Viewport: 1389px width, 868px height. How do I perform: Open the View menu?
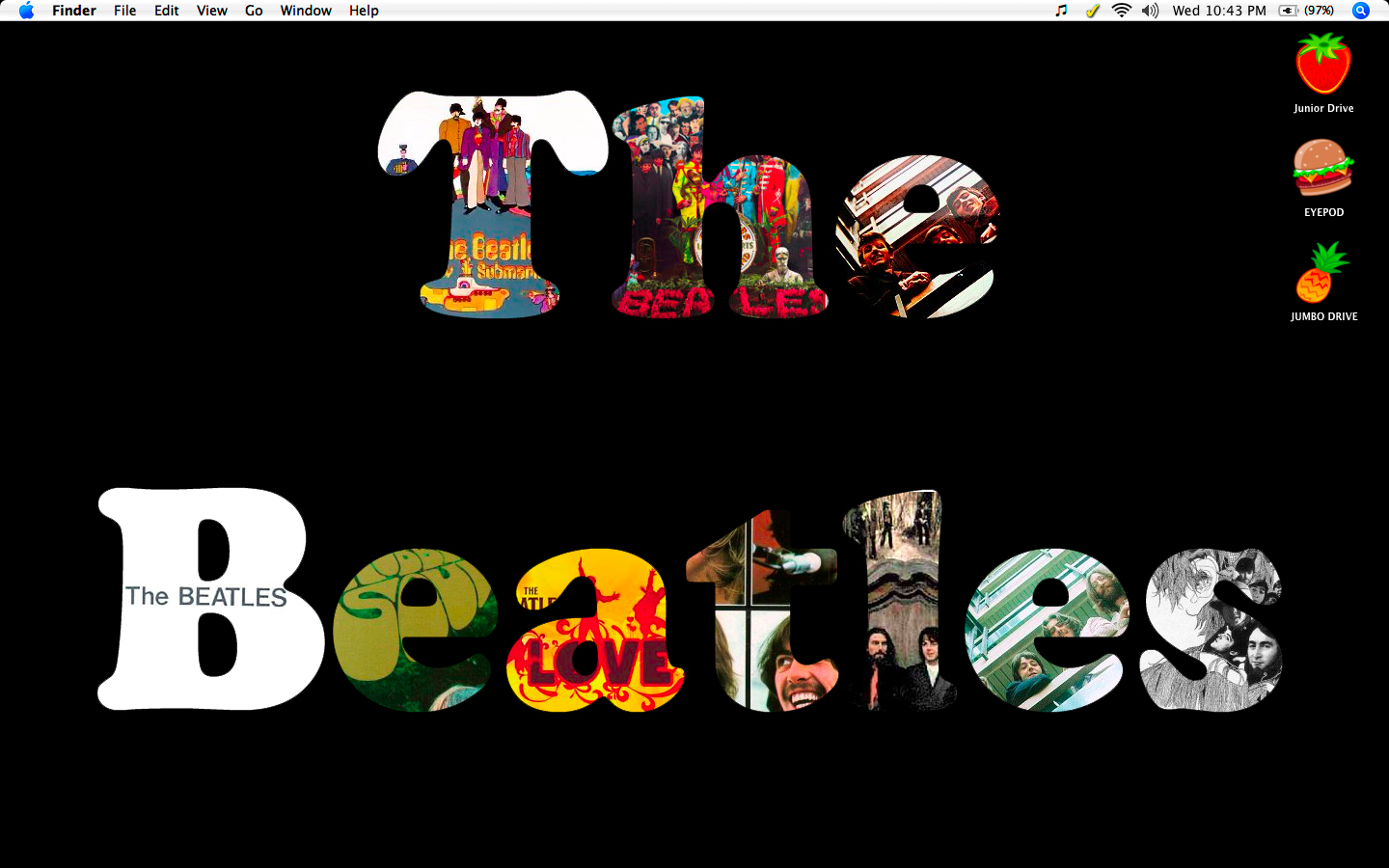coord(212,11)
